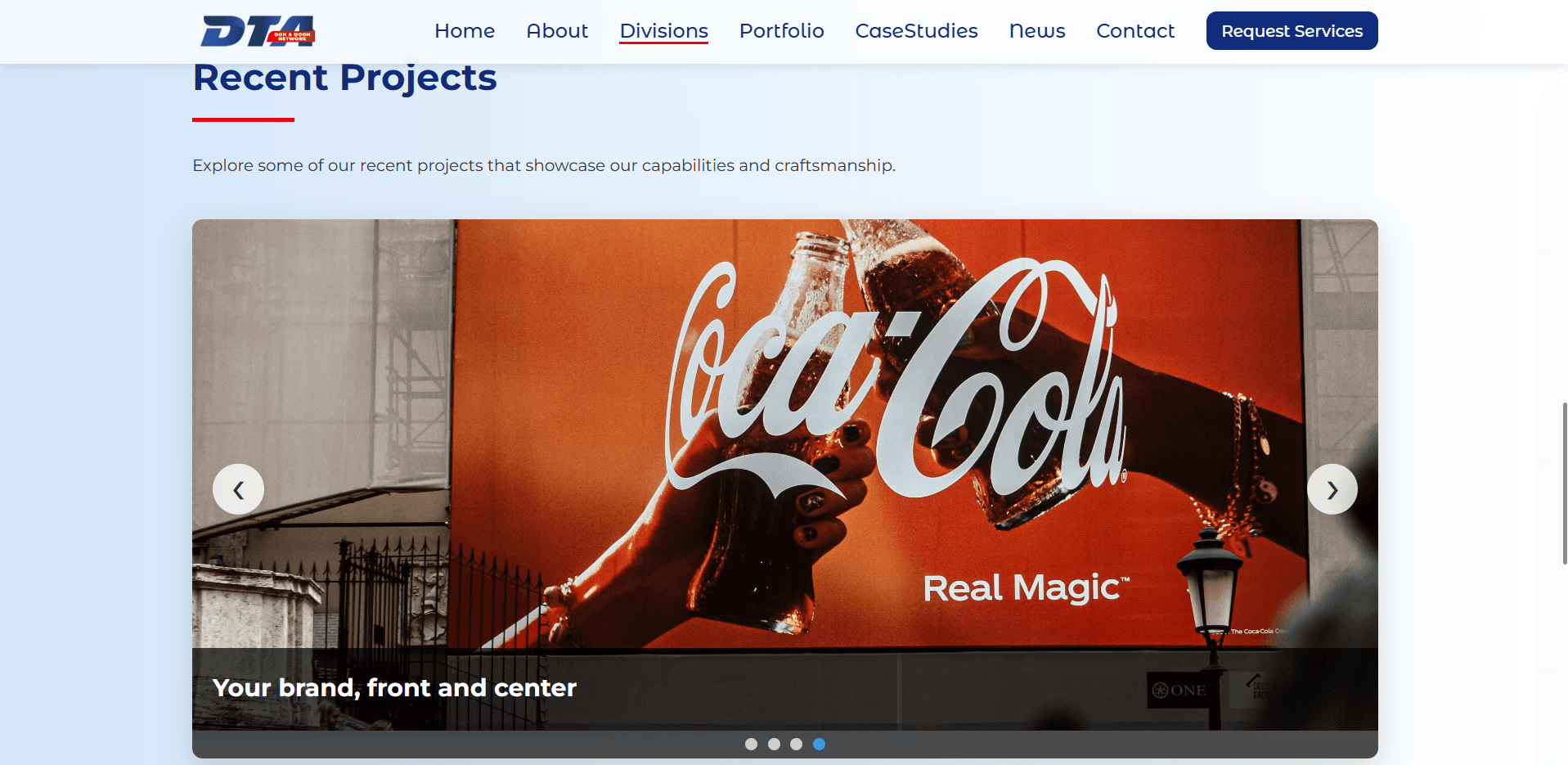
Task: Click the DTA logo in header
Action: coord(258,31)
